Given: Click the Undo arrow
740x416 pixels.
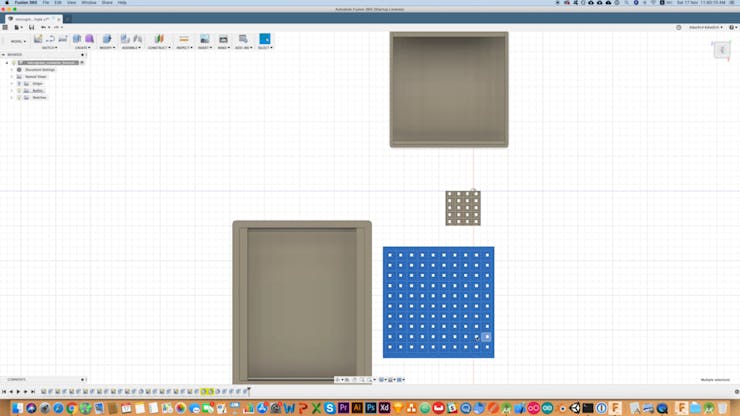Looking at the screenshot, I should [43, 27].
